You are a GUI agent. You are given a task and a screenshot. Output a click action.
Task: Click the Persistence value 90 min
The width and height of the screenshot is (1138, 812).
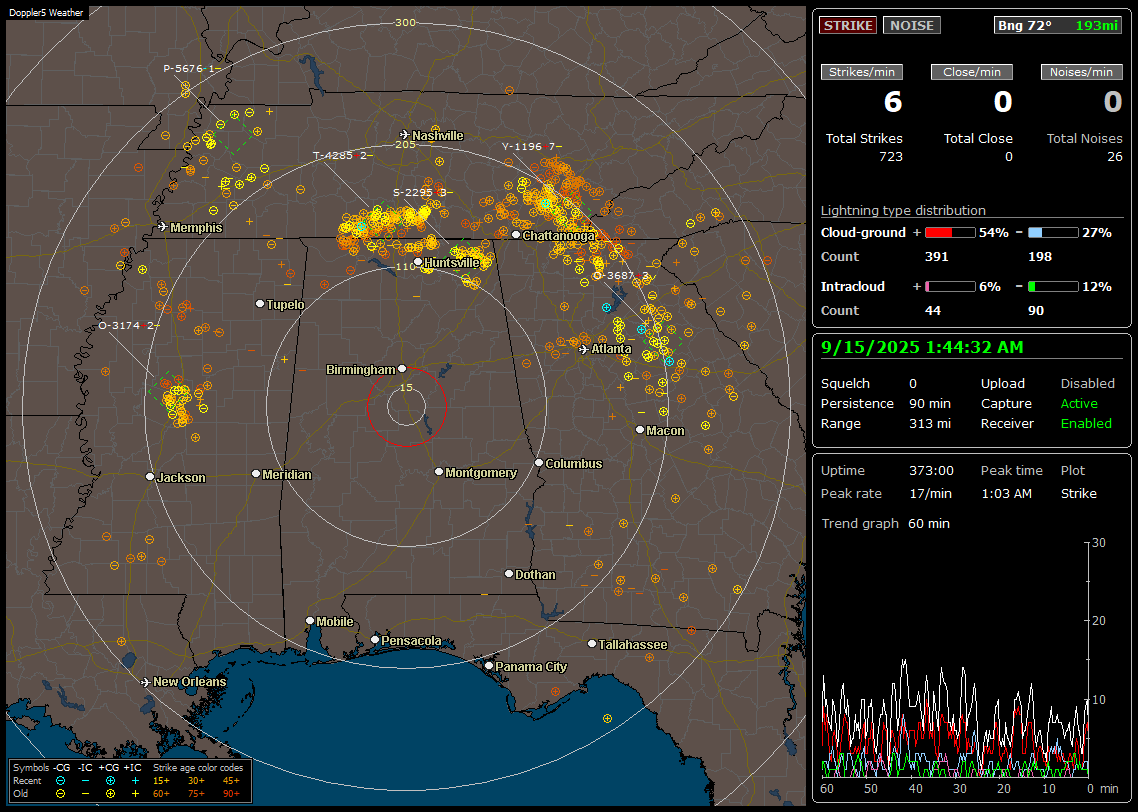tap(930, 403)
